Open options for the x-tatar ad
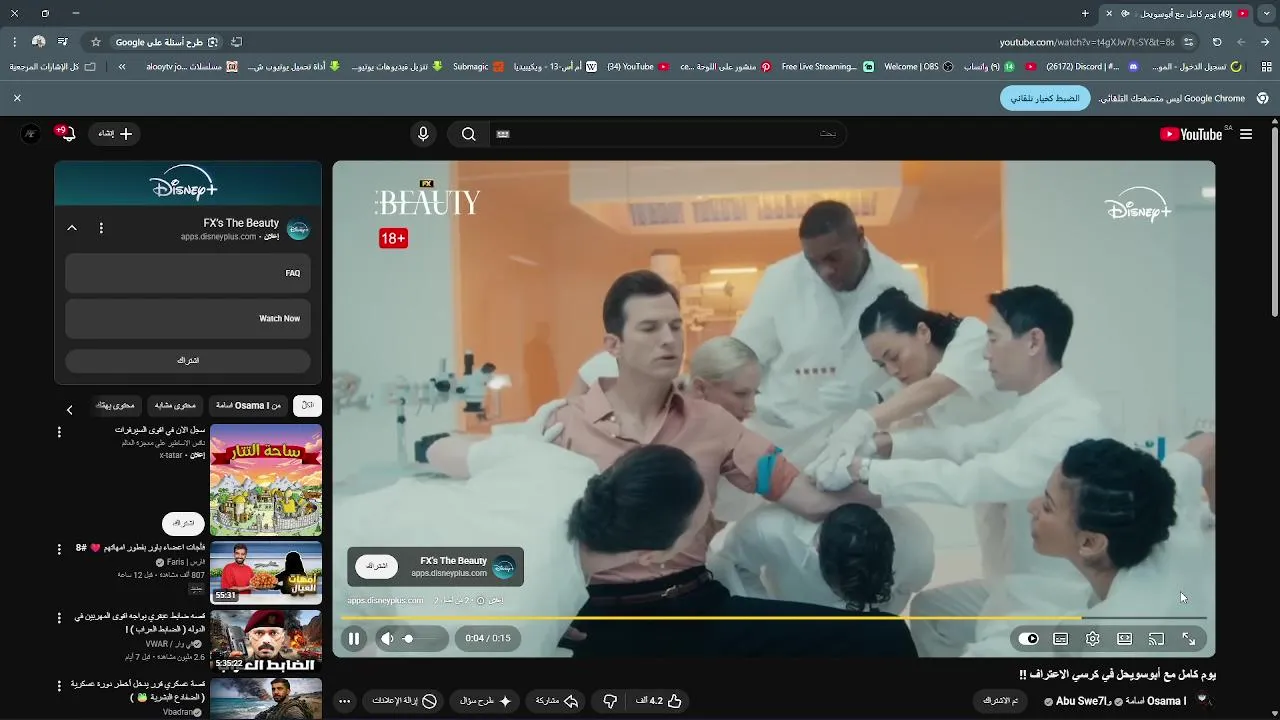This screenshot has height=720, width=1280. click(x=59, y=432)
